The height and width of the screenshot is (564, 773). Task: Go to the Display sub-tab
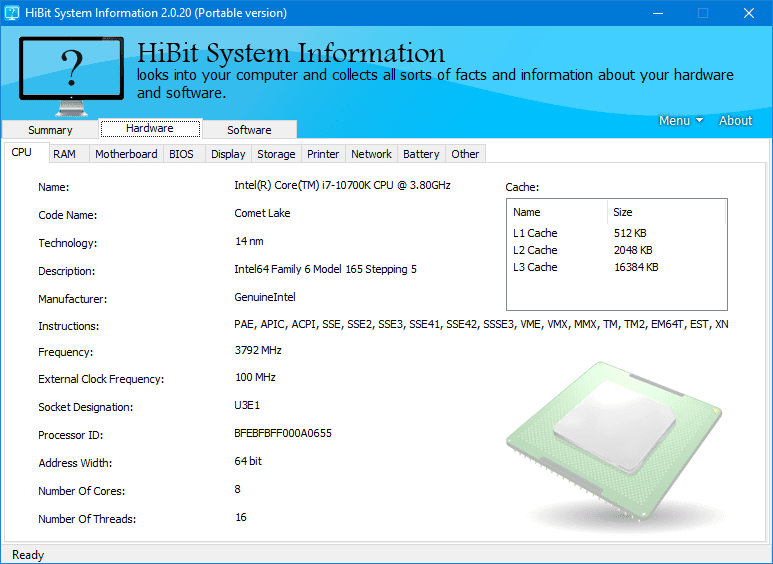228,154
